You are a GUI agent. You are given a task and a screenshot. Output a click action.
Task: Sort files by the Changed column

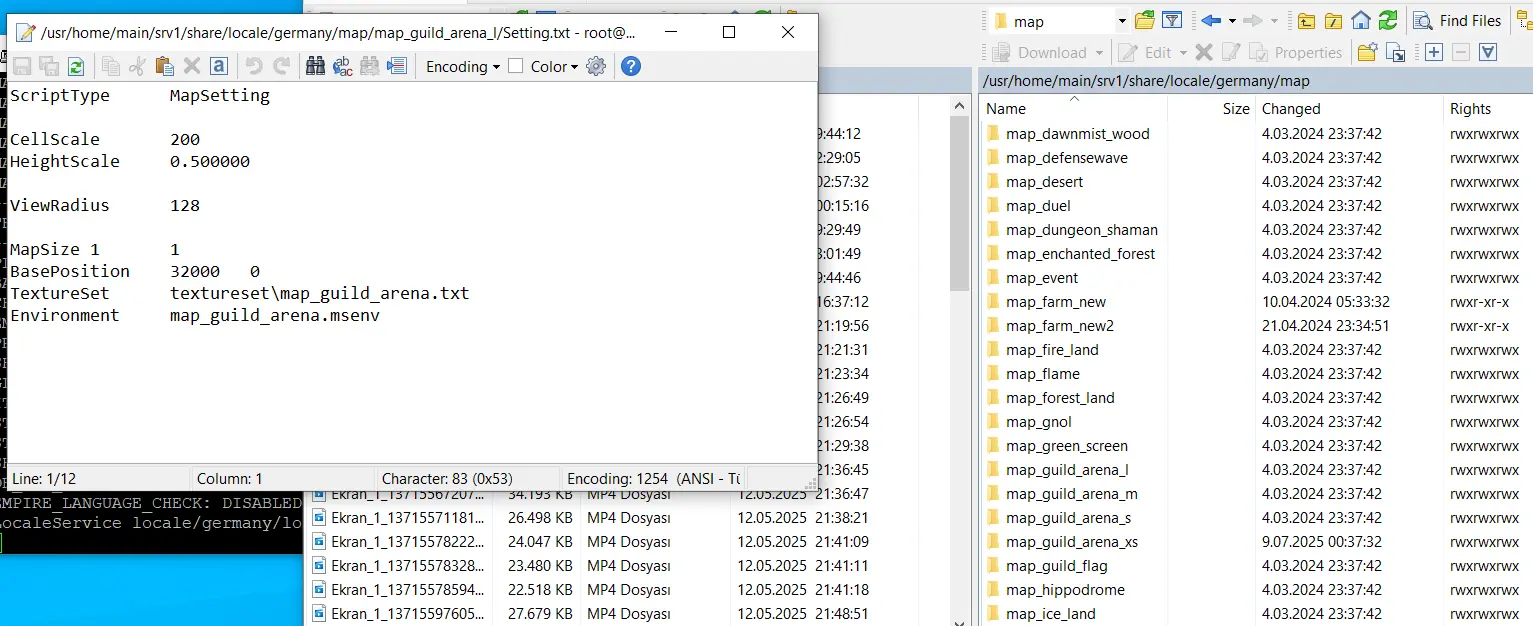click(1291, 109)
